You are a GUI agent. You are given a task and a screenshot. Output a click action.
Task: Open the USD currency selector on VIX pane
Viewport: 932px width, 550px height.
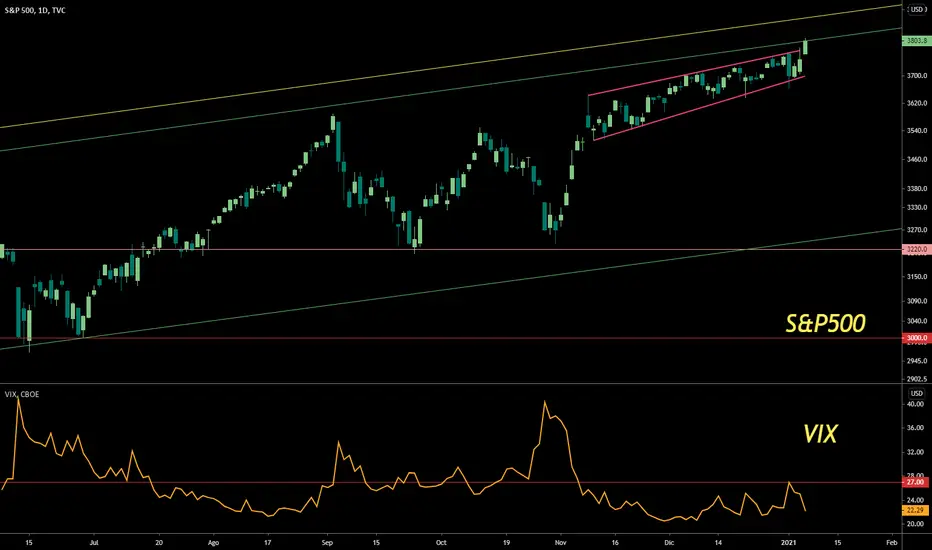pos(917,393)
